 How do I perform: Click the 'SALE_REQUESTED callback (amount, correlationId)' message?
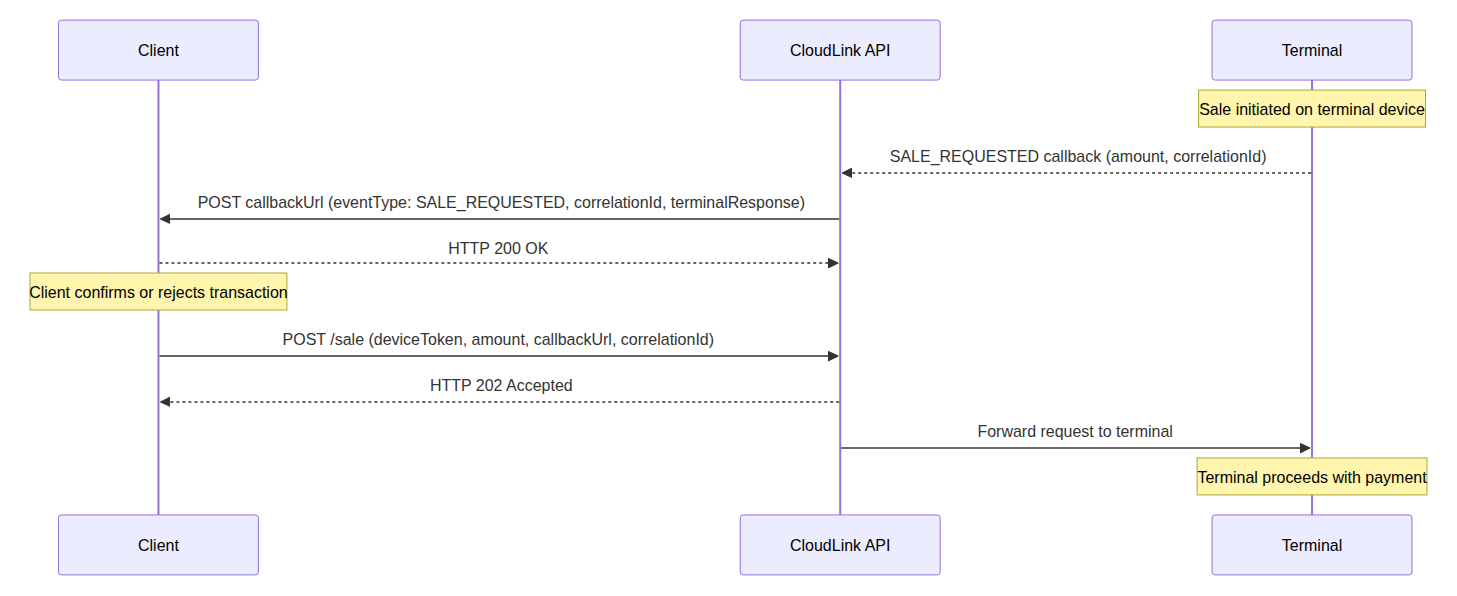pos(1078,156)
